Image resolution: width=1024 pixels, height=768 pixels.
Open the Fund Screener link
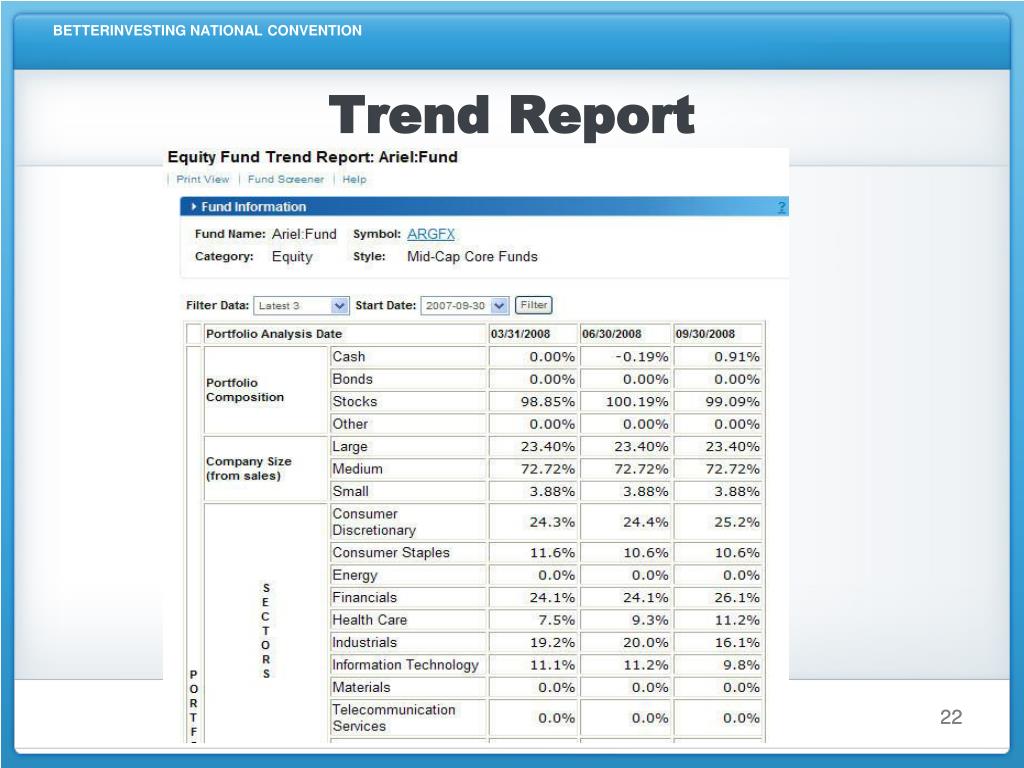(x=285, y=179)
